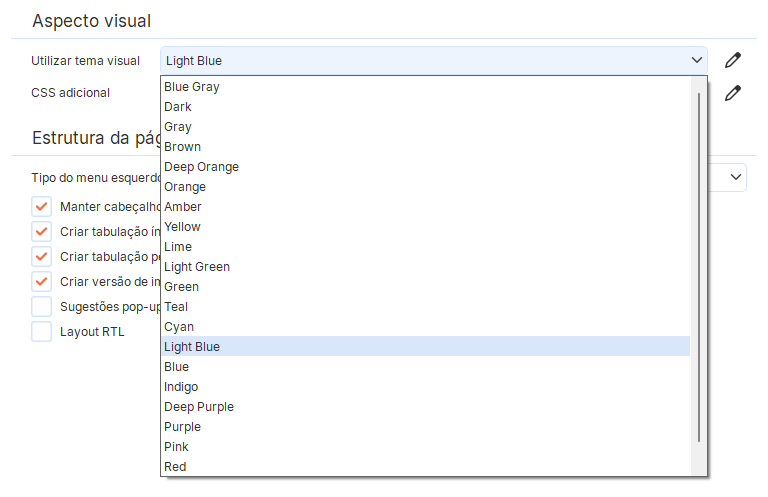Pick the Indigo theme option
This screenshot has width=768, height=497.
tap(181, 387)
